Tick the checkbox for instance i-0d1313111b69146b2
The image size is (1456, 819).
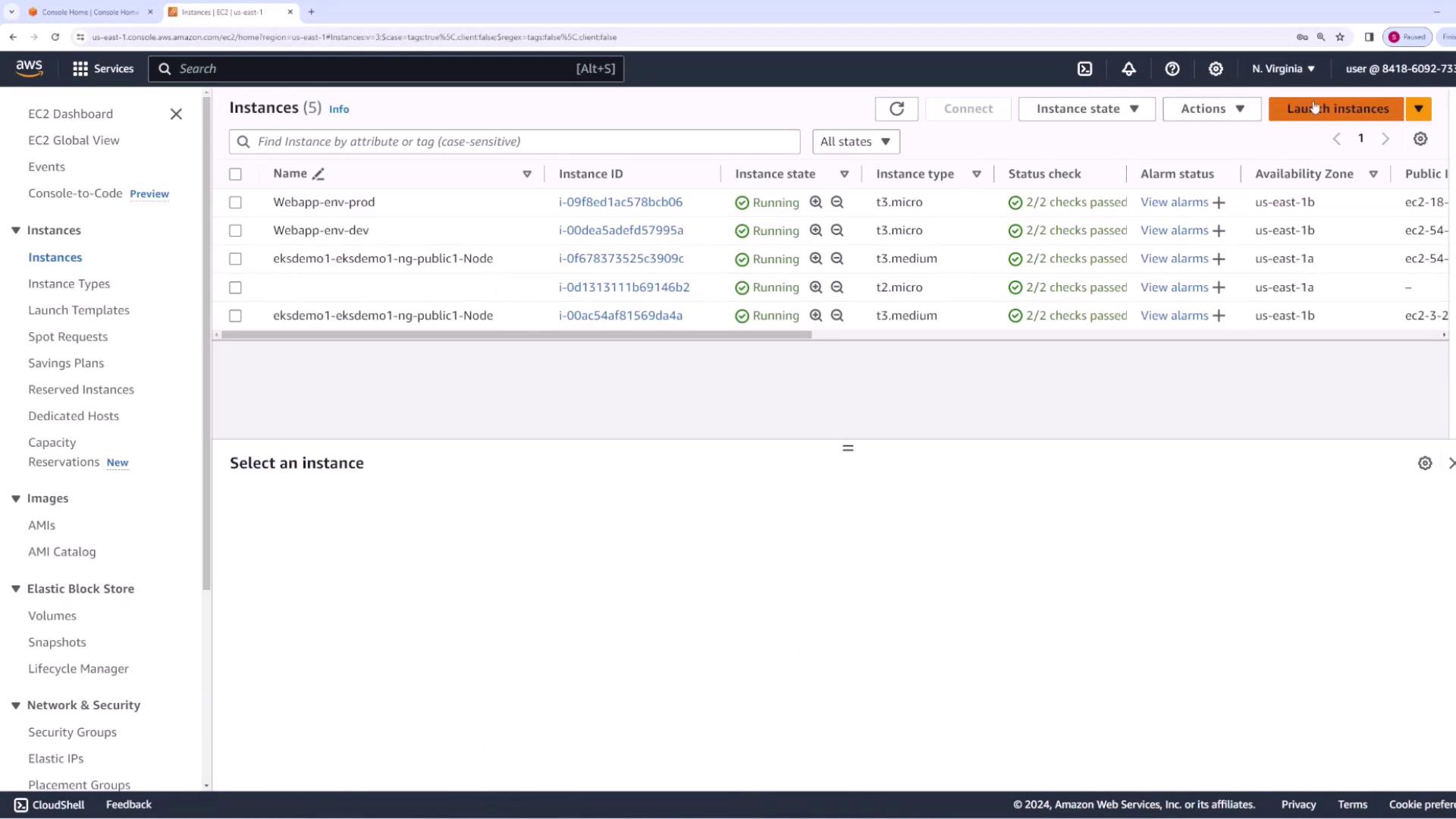tap(235, 287)
